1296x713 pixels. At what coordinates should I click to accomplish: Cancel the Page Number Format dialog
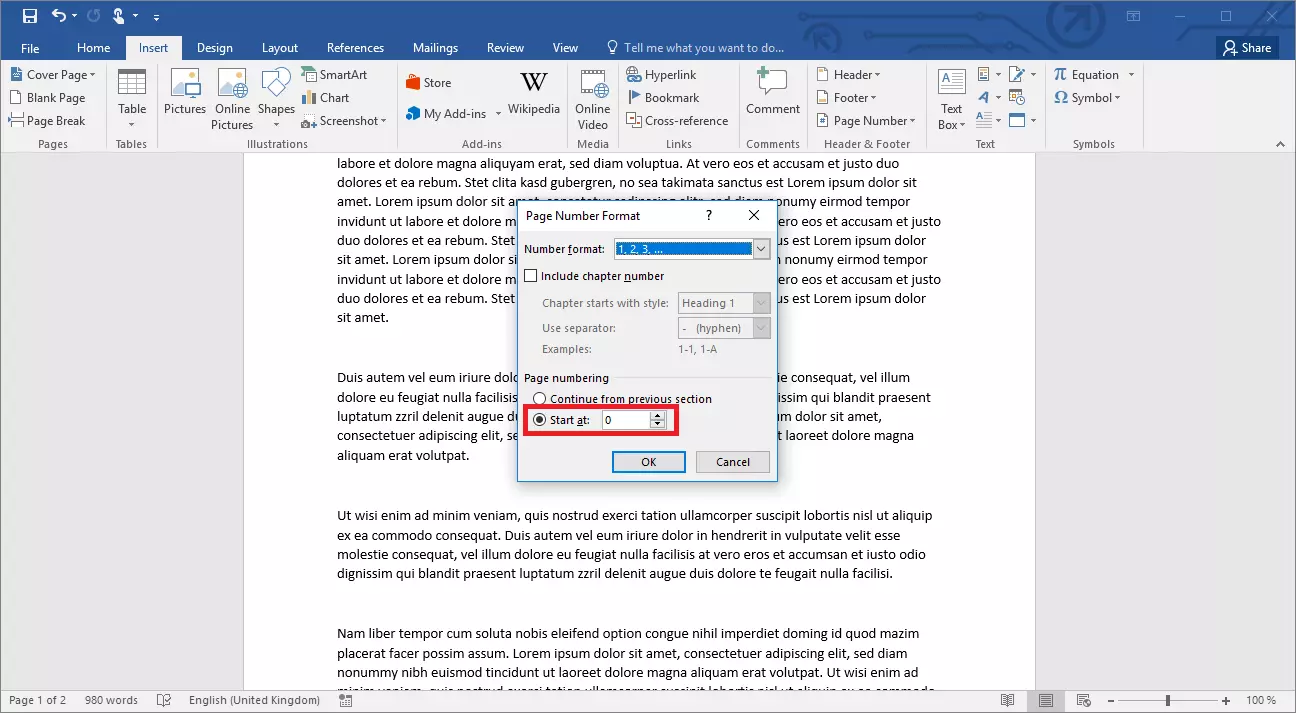point(732,461)
